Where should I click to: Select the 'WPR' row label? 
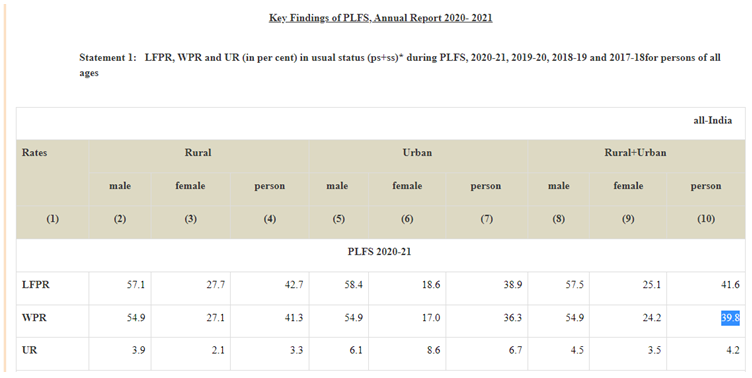click(x=34, y=318)
